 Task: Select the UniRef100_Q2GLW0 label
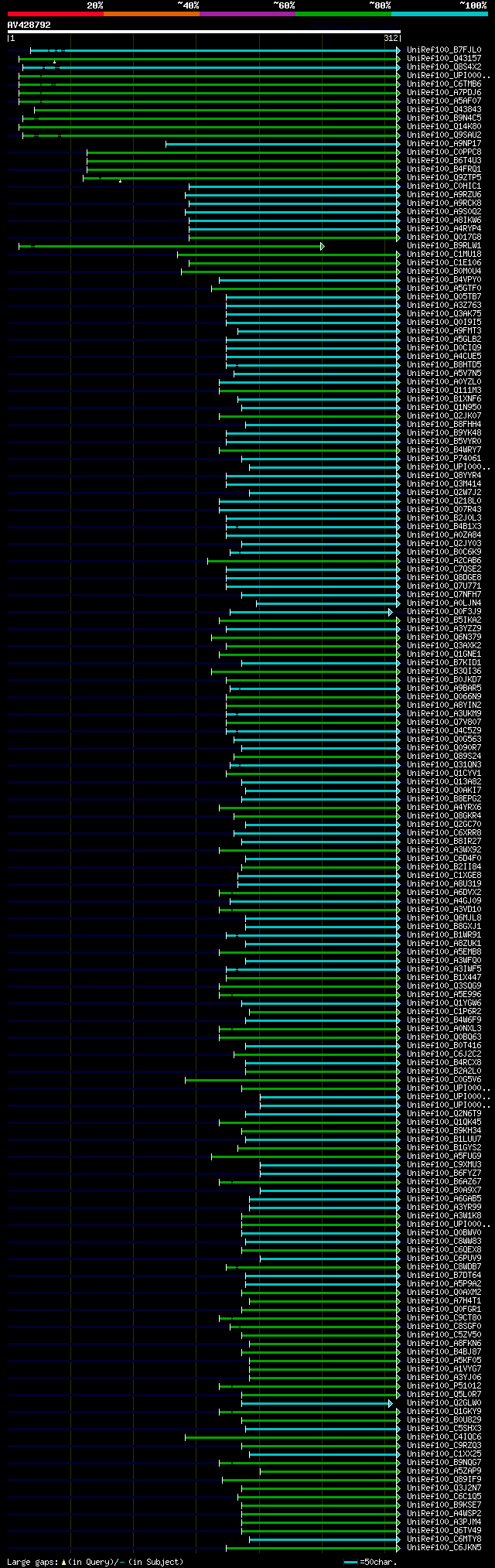click(444, 1402)
